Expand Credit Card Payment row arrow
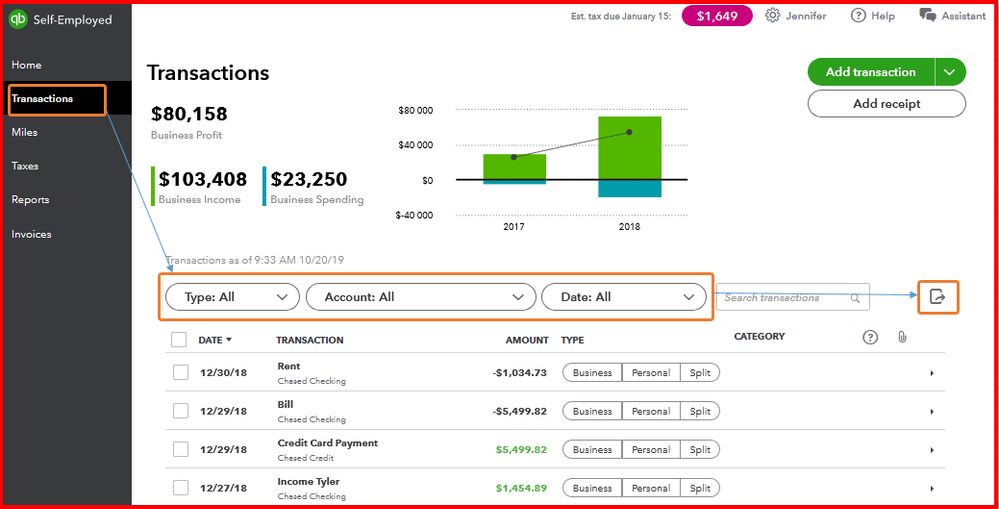Image resolution: width=999 pixels, height=509 pixels. 932,450
